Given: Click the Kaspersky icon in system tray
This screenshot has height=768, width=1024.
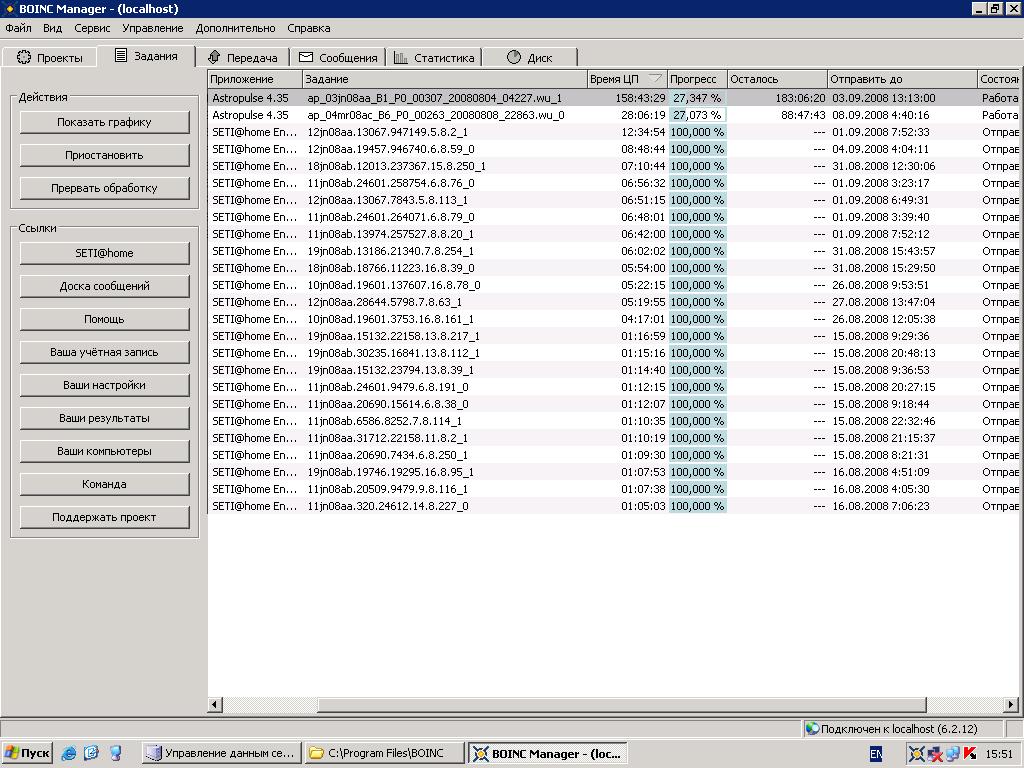Looking at the screenshot, I should 969,754.
